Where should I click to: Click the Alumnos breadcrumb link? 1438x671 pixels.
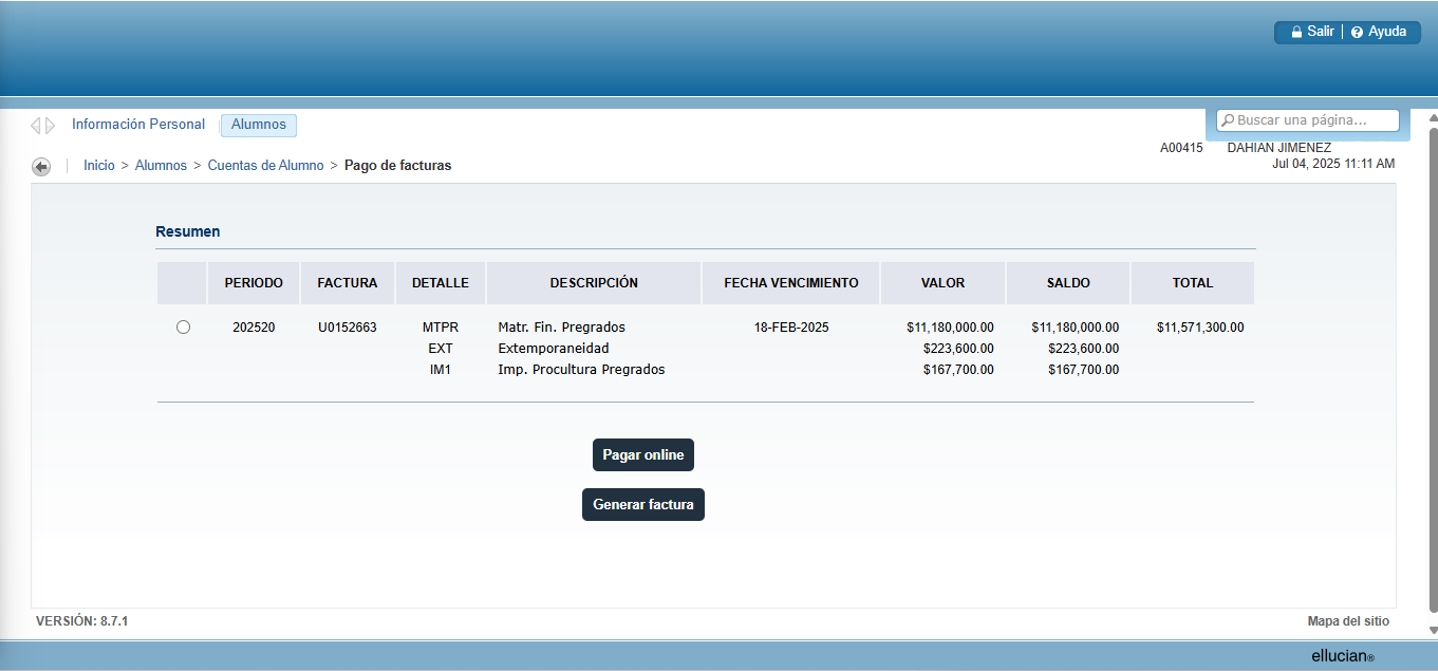(161, 166)
